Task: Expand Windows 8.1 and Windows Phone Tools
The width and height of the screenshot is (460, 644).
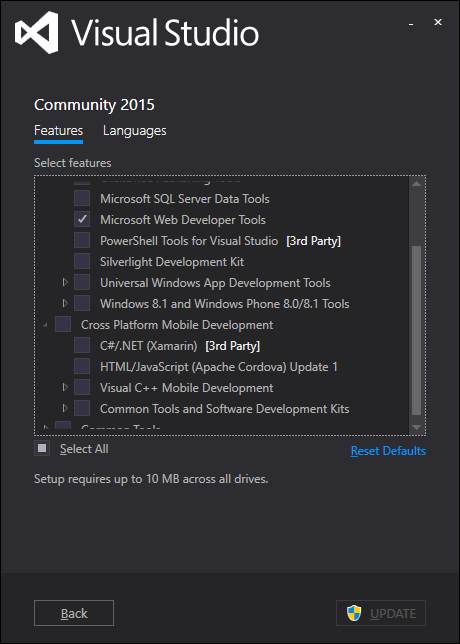Action: pyautogui.click(x=64, y=304)
